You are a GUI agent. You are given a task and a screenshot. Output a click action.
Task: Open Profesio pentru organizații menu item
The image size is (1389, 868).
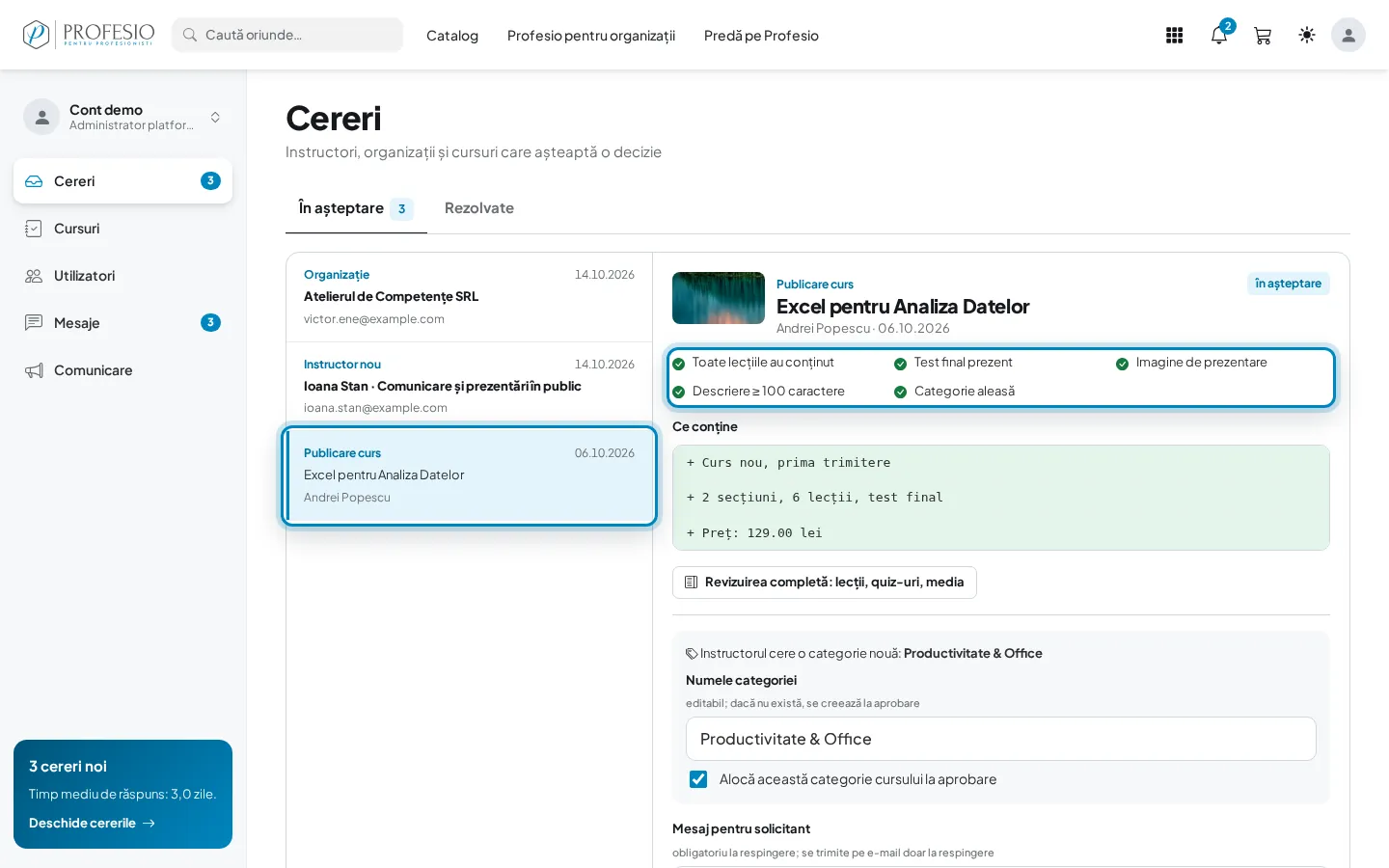591,36
